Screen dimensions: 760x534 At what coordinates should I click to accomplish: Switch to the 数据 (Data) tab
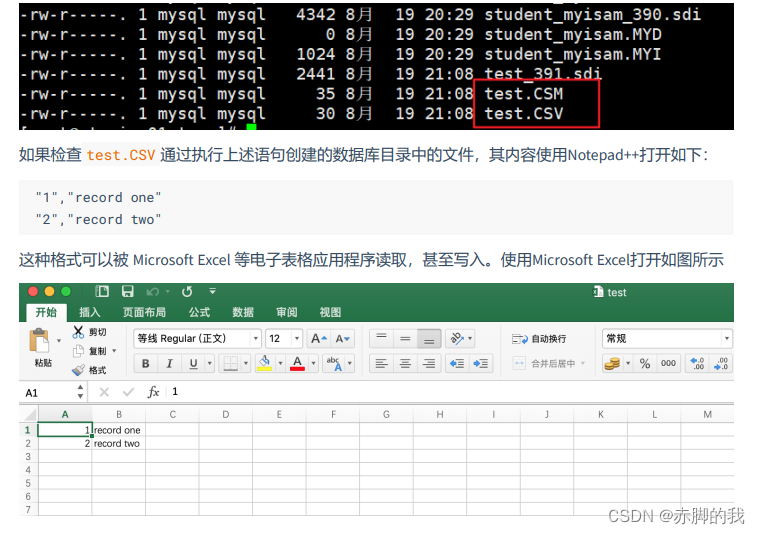pyautogui.click(x=243, y=312)
